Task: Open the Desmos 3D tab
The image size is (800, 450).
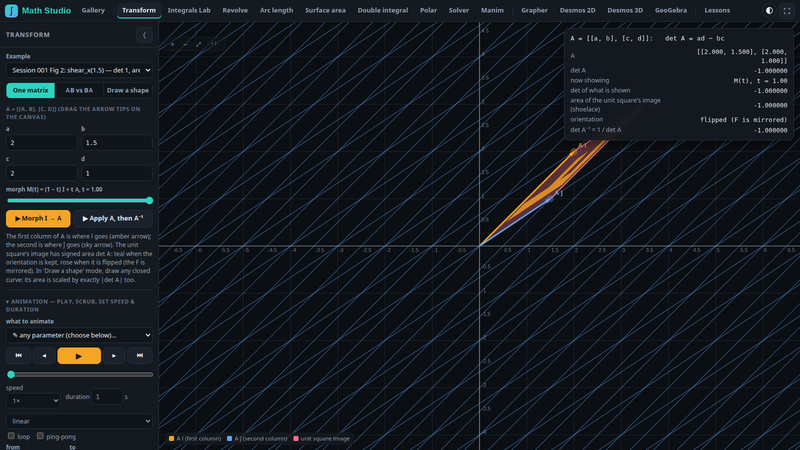Action: point(625,10)
